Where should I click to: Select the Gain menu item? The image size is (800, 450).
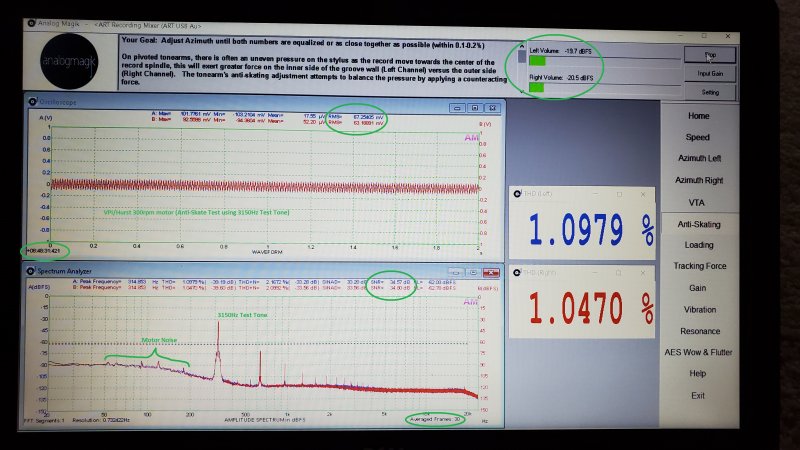pyautogui.click(x=697, y=288)
